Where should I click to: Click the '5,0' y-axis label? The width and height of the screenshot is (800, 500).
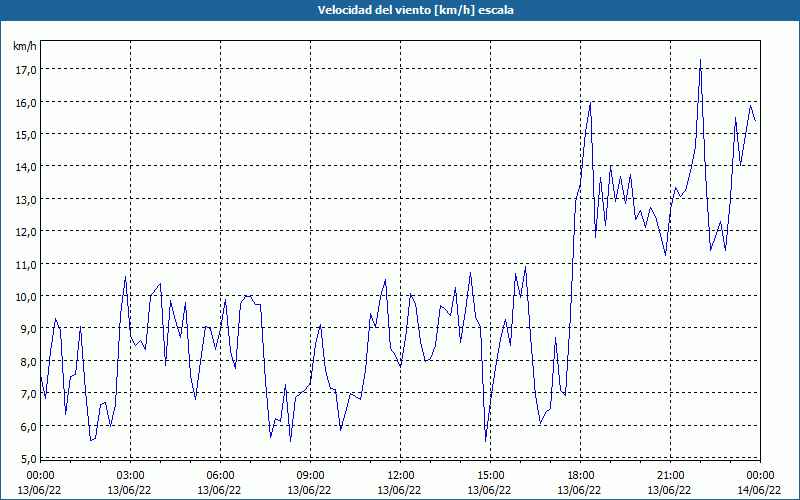(x=28, y=459)
